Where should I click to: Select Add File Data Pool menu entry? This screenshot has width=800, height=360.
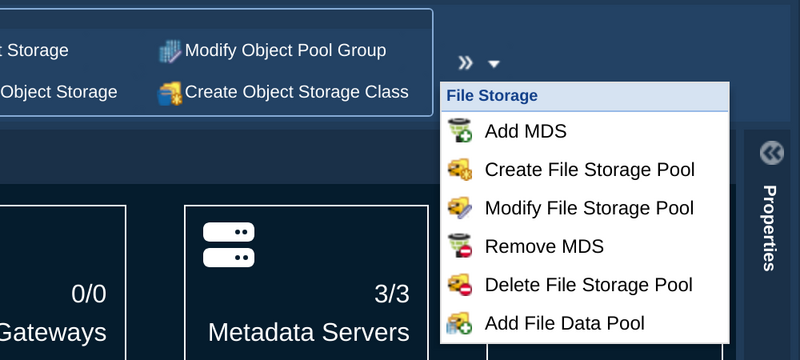pyautogui.click(x=585, y=323)
